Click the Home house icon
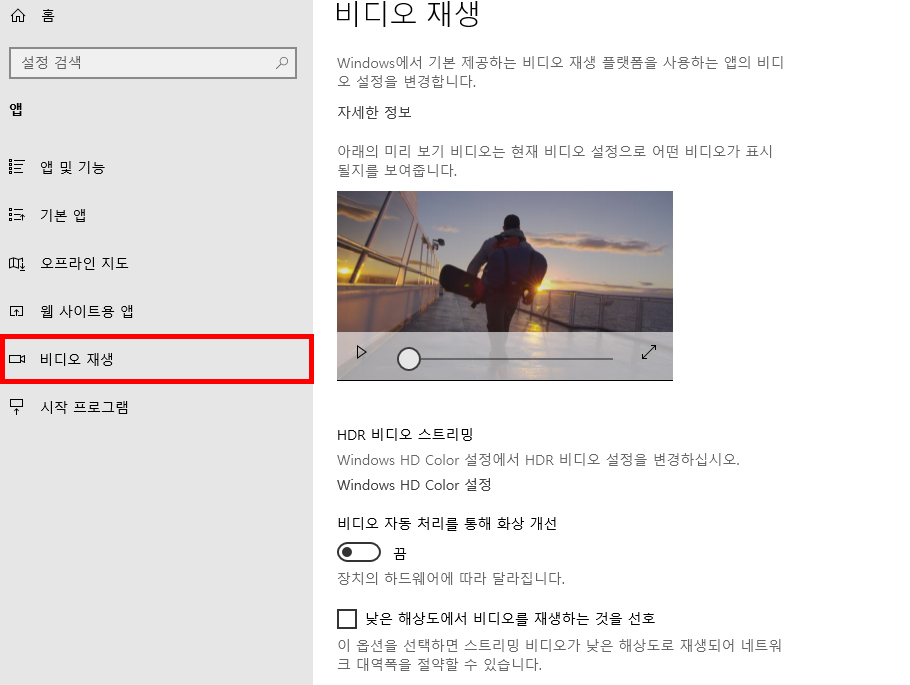Screen dimensions: 910x685 click(x=18, y=16)
